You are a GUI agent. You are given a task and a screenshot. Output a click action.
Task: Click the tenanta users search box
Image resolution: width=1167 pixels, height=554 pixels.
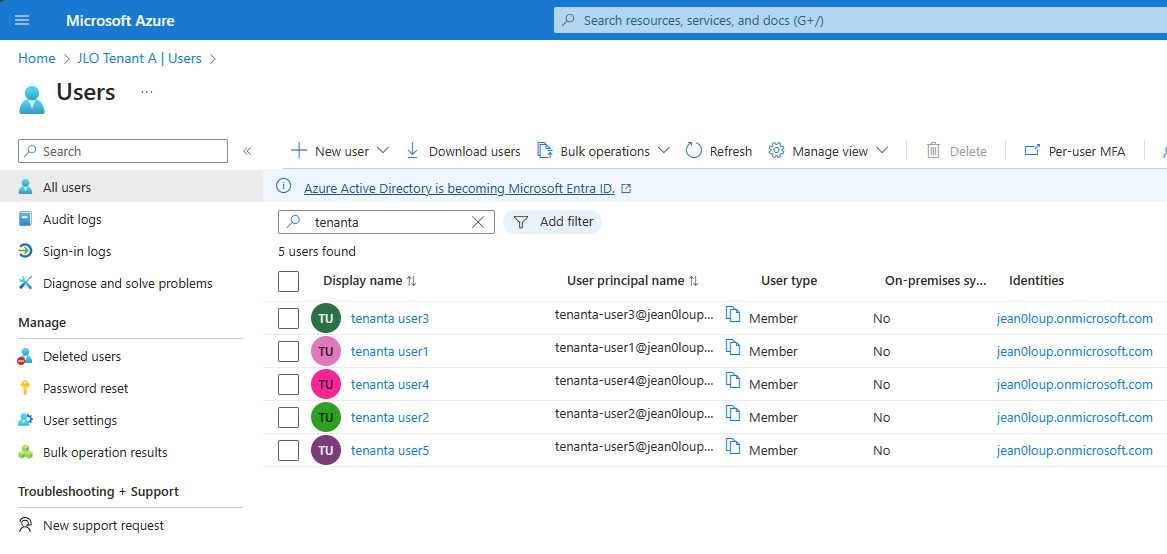point(386,222)
